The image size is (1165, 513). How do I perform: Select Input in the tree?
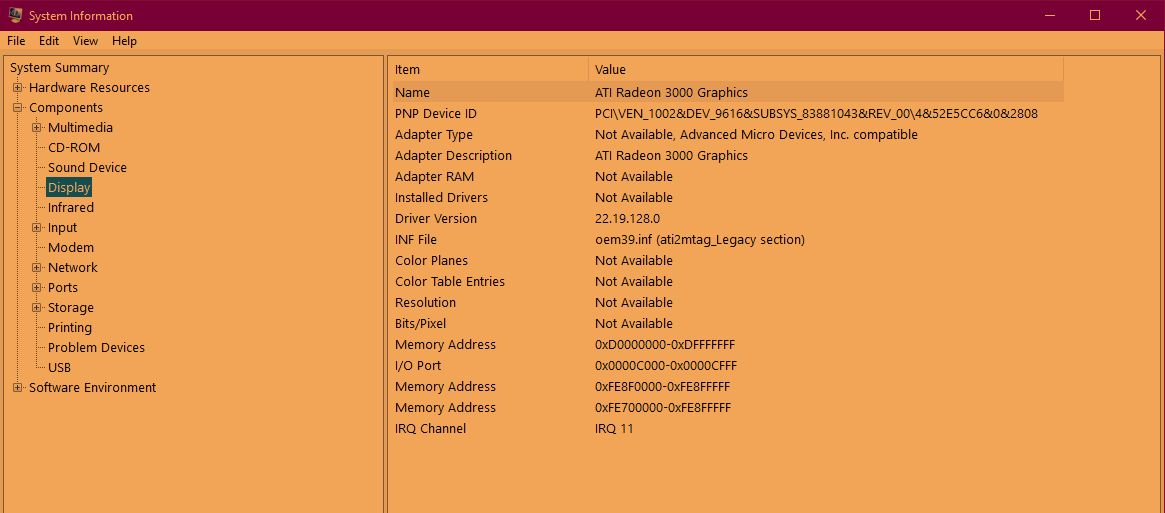[62, 228]
